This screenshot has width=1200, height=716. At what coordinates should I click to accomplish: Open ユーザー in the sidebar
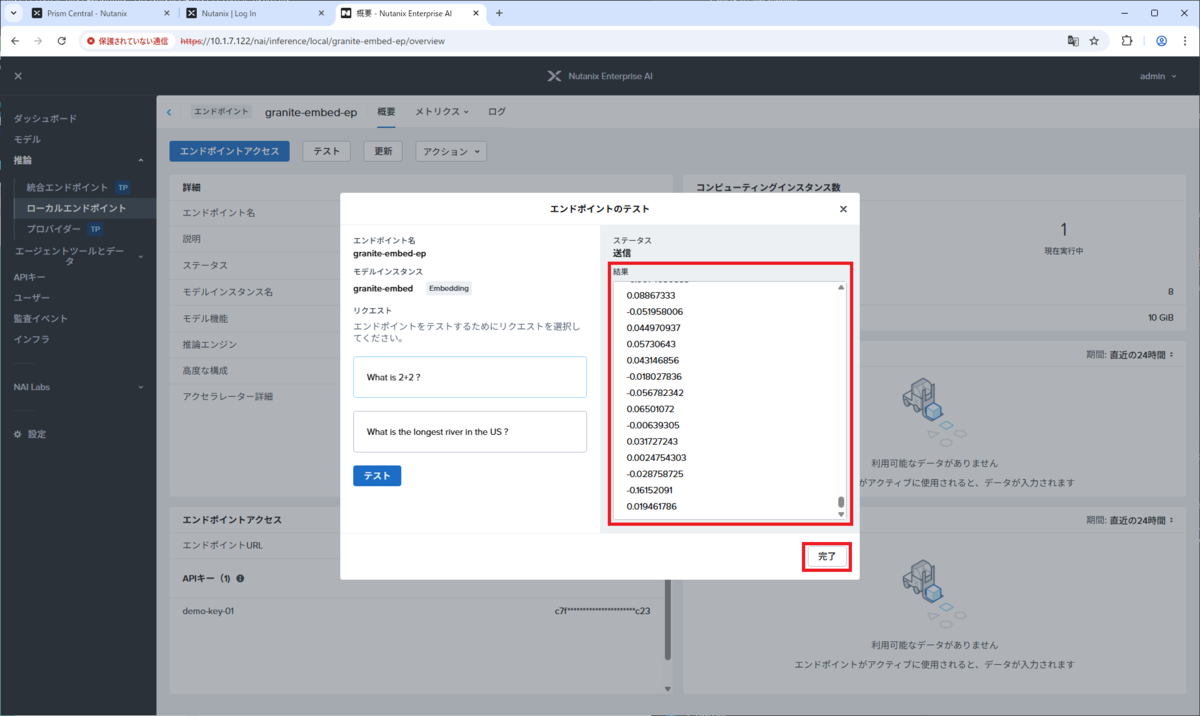[31, 298]
